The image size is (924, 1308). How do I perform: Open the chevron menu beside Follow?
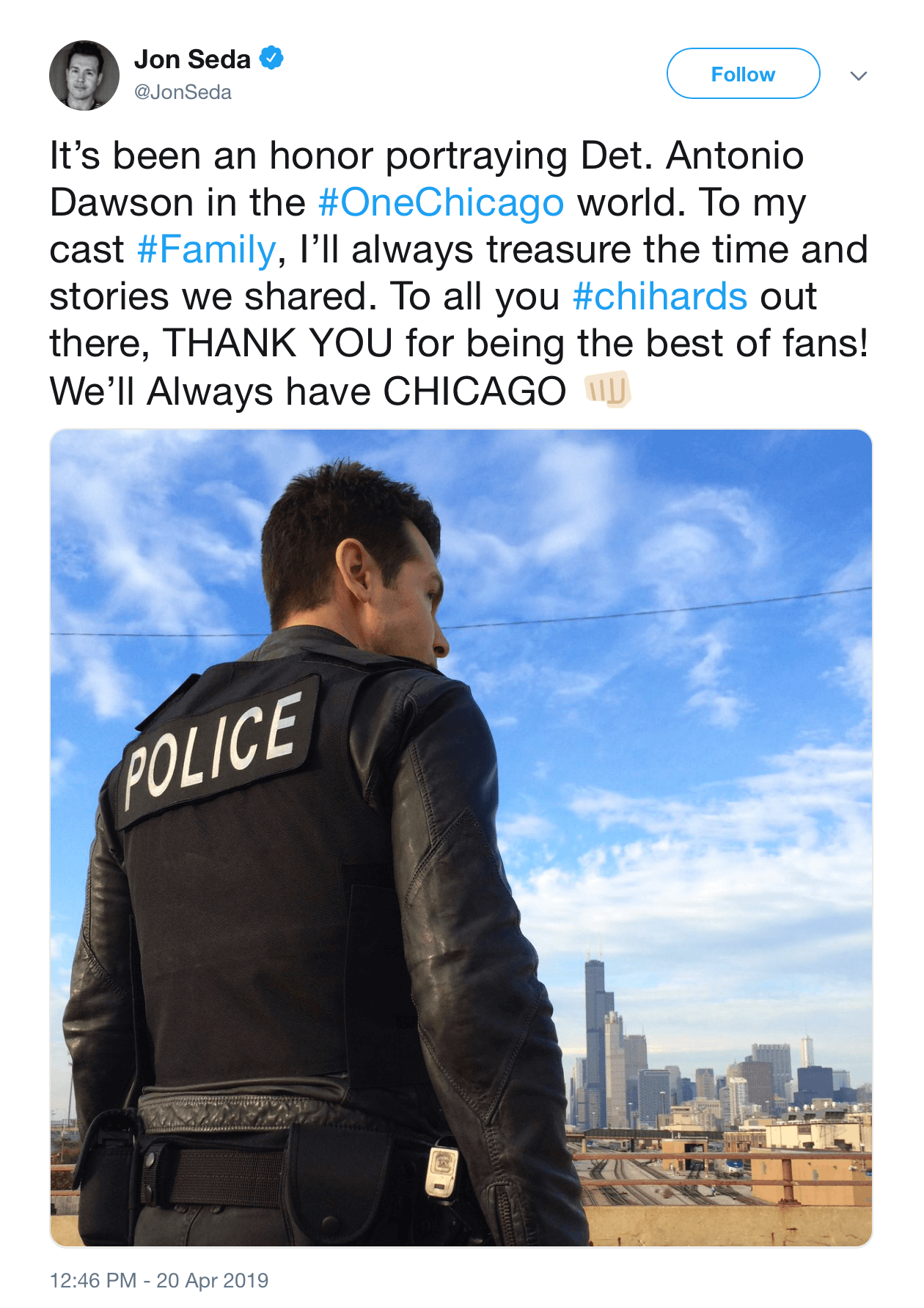pos(858,76)
